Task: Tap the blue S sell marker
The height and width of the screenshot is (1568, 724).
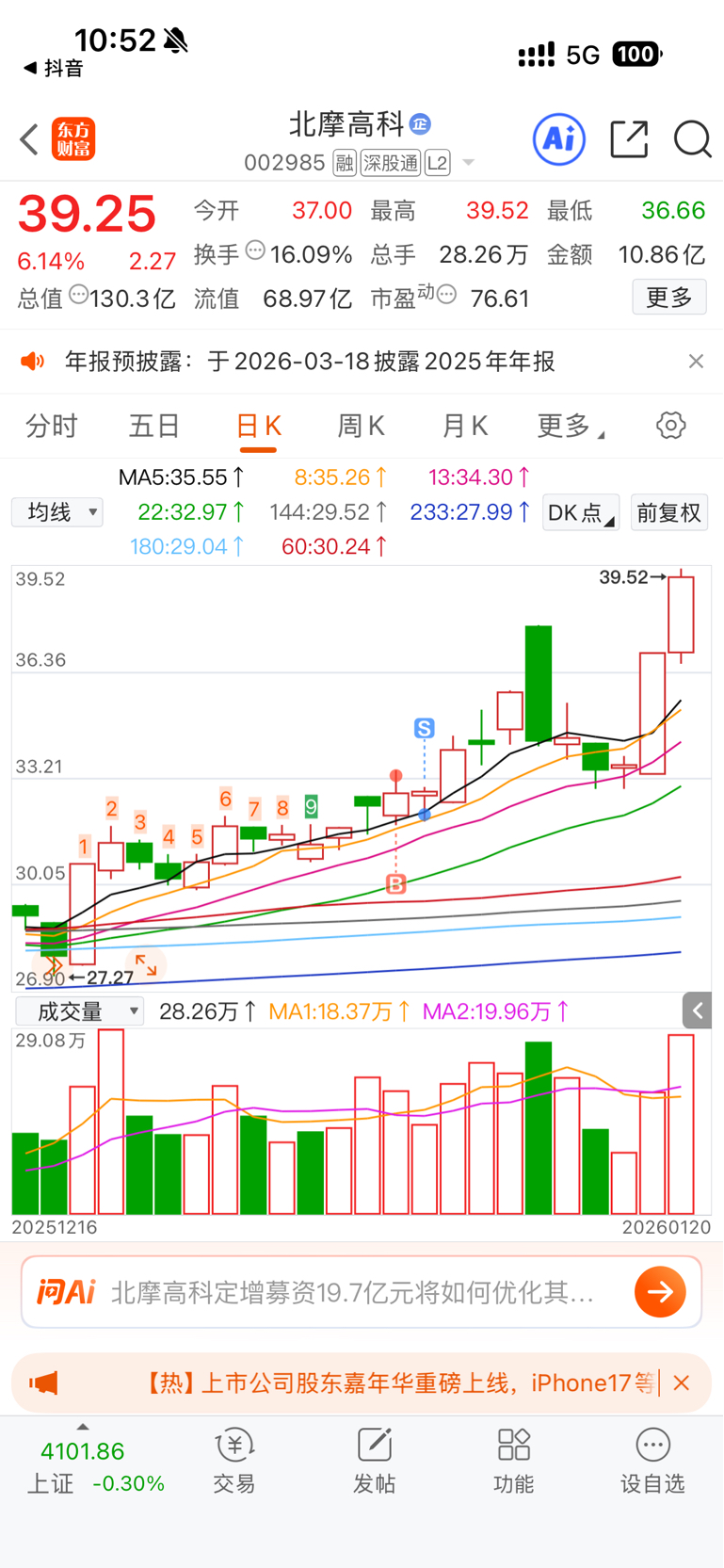Action: tap(424, 728)
